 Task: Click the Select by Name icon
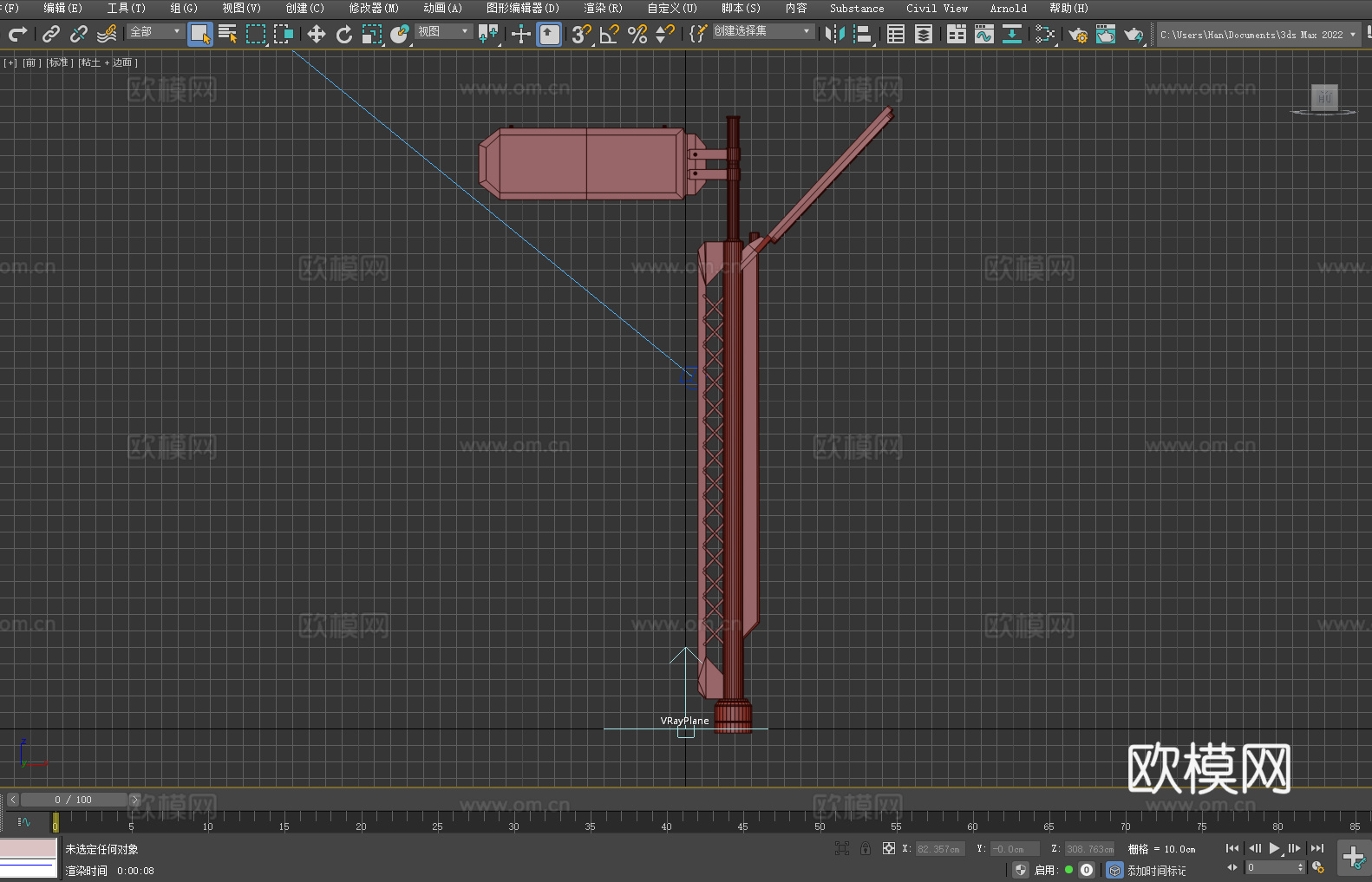click(x=227, y=35)
